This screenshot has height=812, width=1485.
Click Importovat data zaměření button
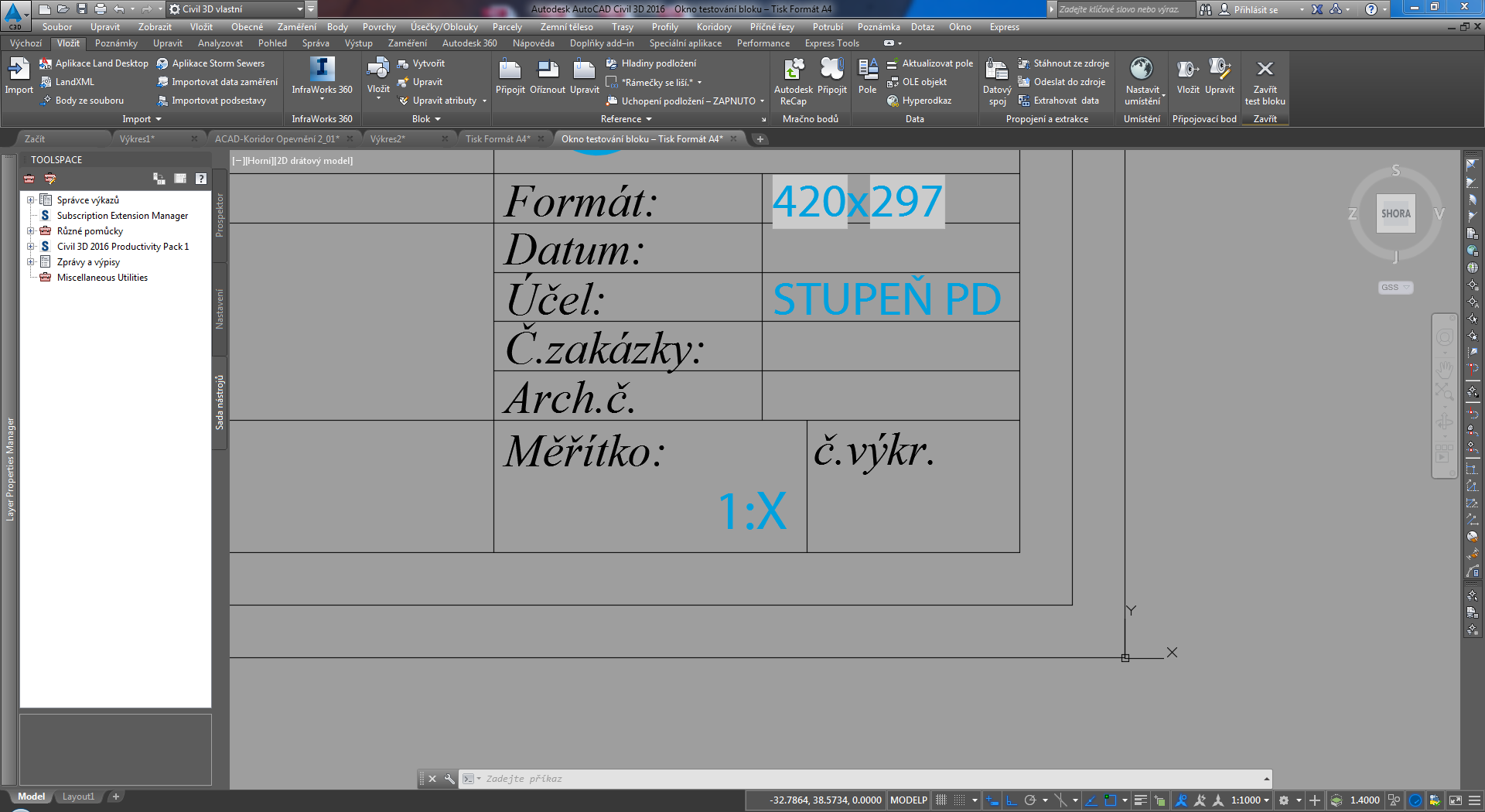(x=217, y=82)
